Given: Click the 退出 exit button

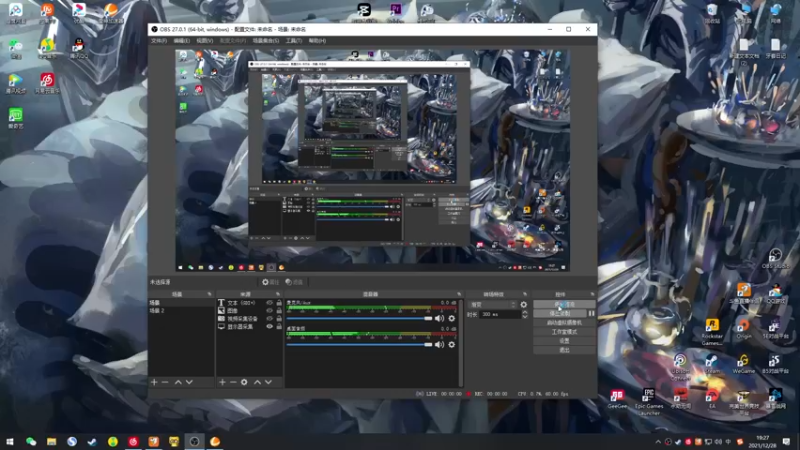Looking at the screenshot, I should point(564,350).
